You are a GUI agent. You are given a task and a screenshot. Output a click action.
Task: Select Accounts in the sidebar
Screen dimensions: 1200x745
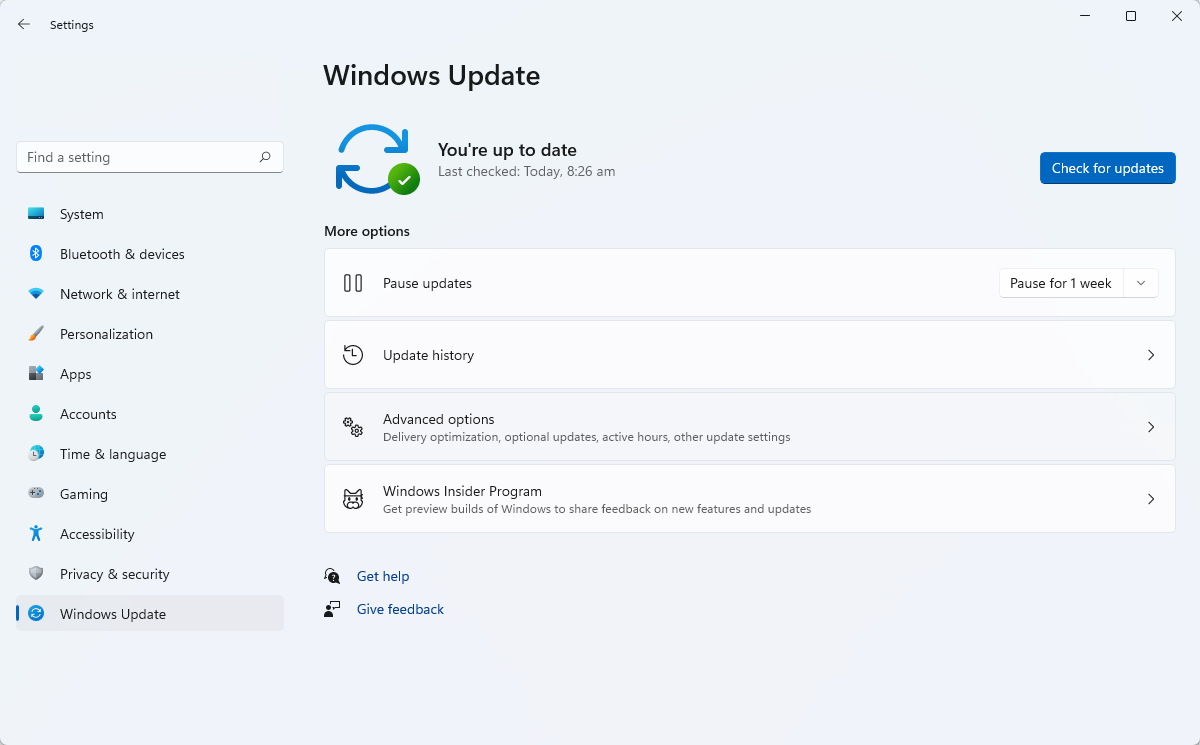click(150, 414)
